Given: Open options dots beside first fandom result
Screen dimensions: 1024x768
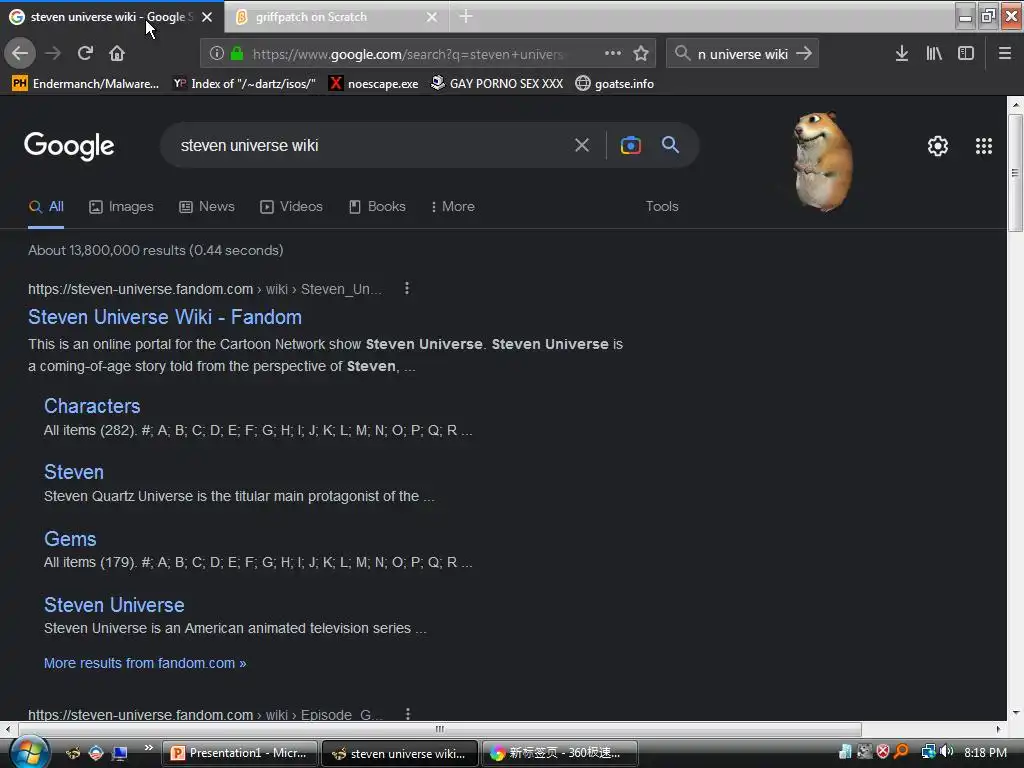Looking at the screenshot, I should (x=407, y=288).
